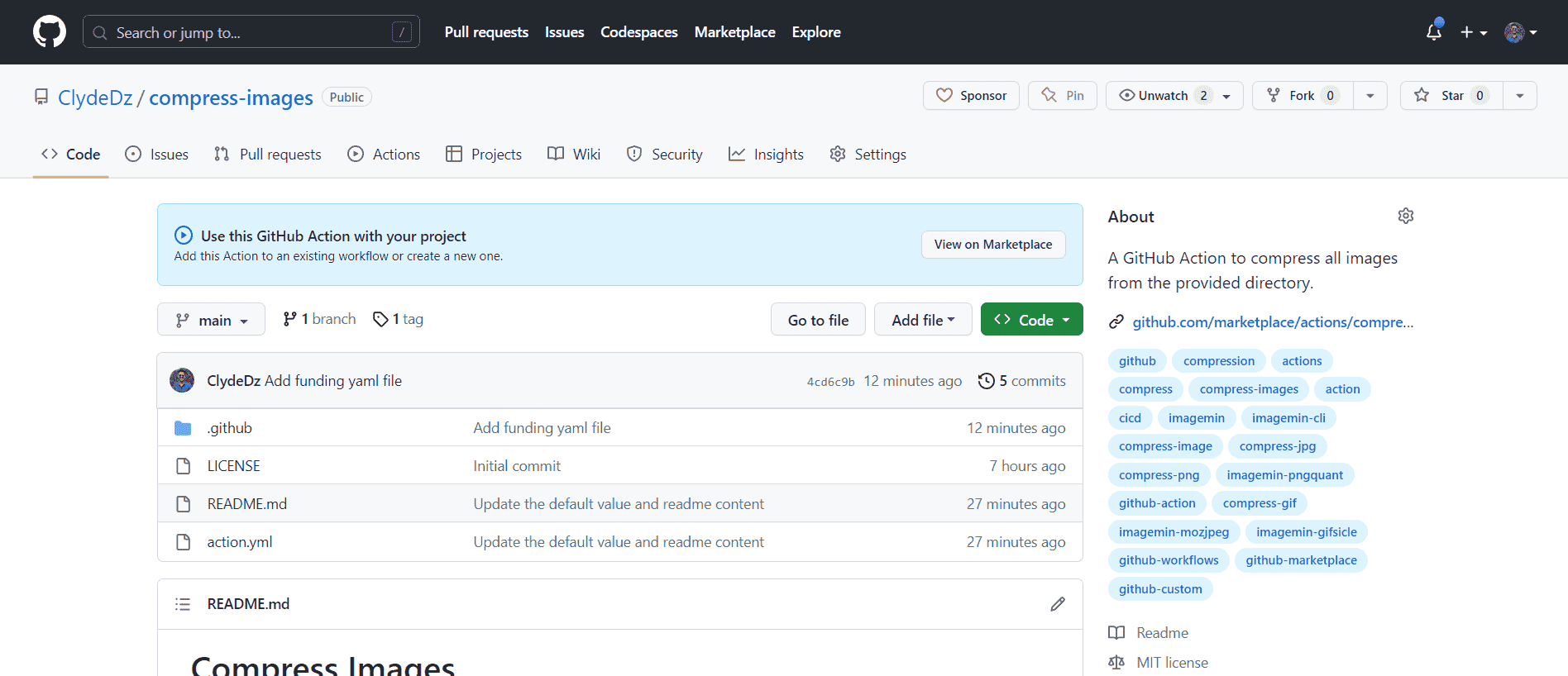Switch to the Code tab

(71, 155)
